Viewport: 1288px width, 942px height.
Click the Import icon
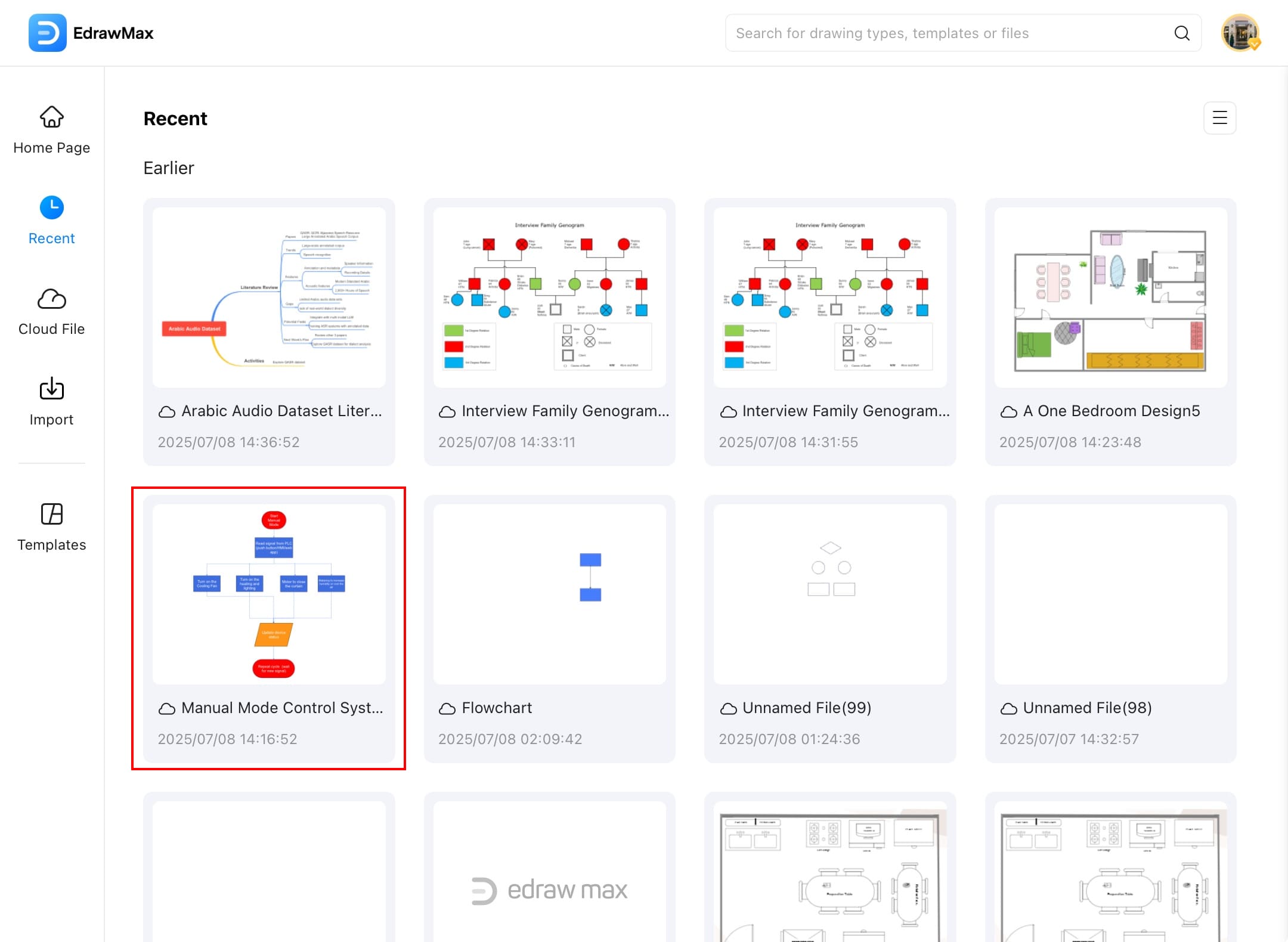tap(52, 389)
